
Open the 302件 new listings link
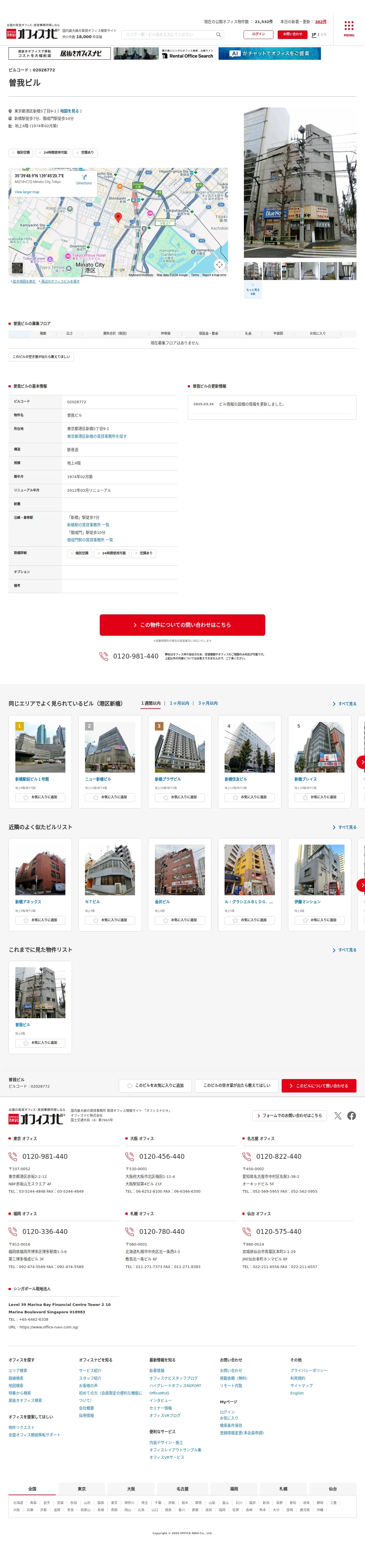coord(321,22)
